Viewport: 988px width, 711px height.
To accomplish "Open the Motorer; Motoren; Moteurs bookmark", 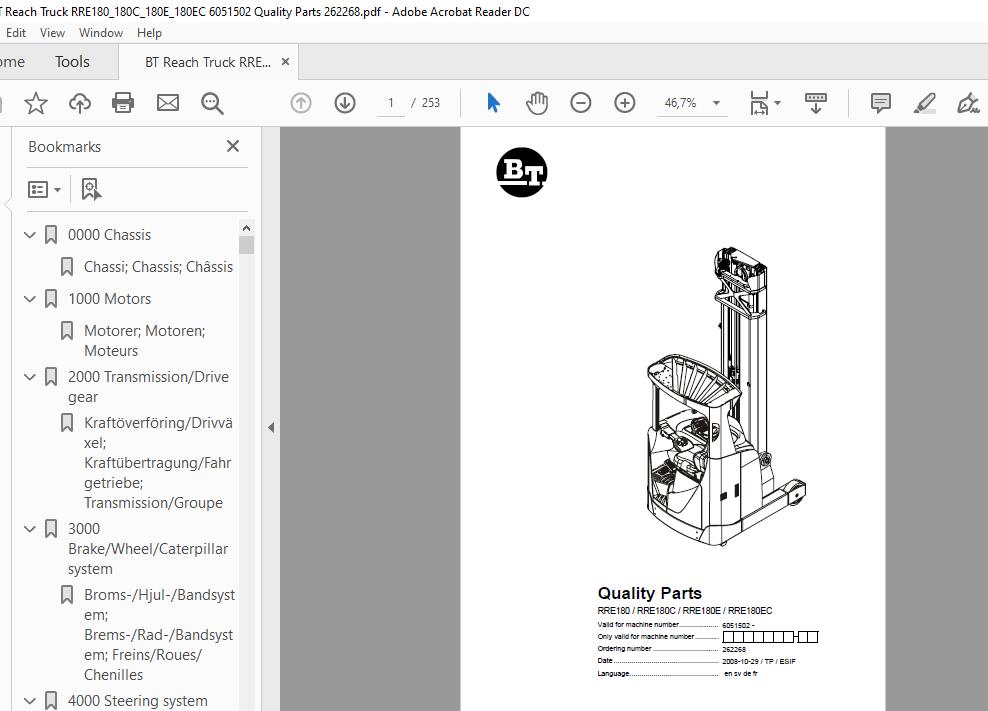I will pyautogui.click(x=145, y=340).
